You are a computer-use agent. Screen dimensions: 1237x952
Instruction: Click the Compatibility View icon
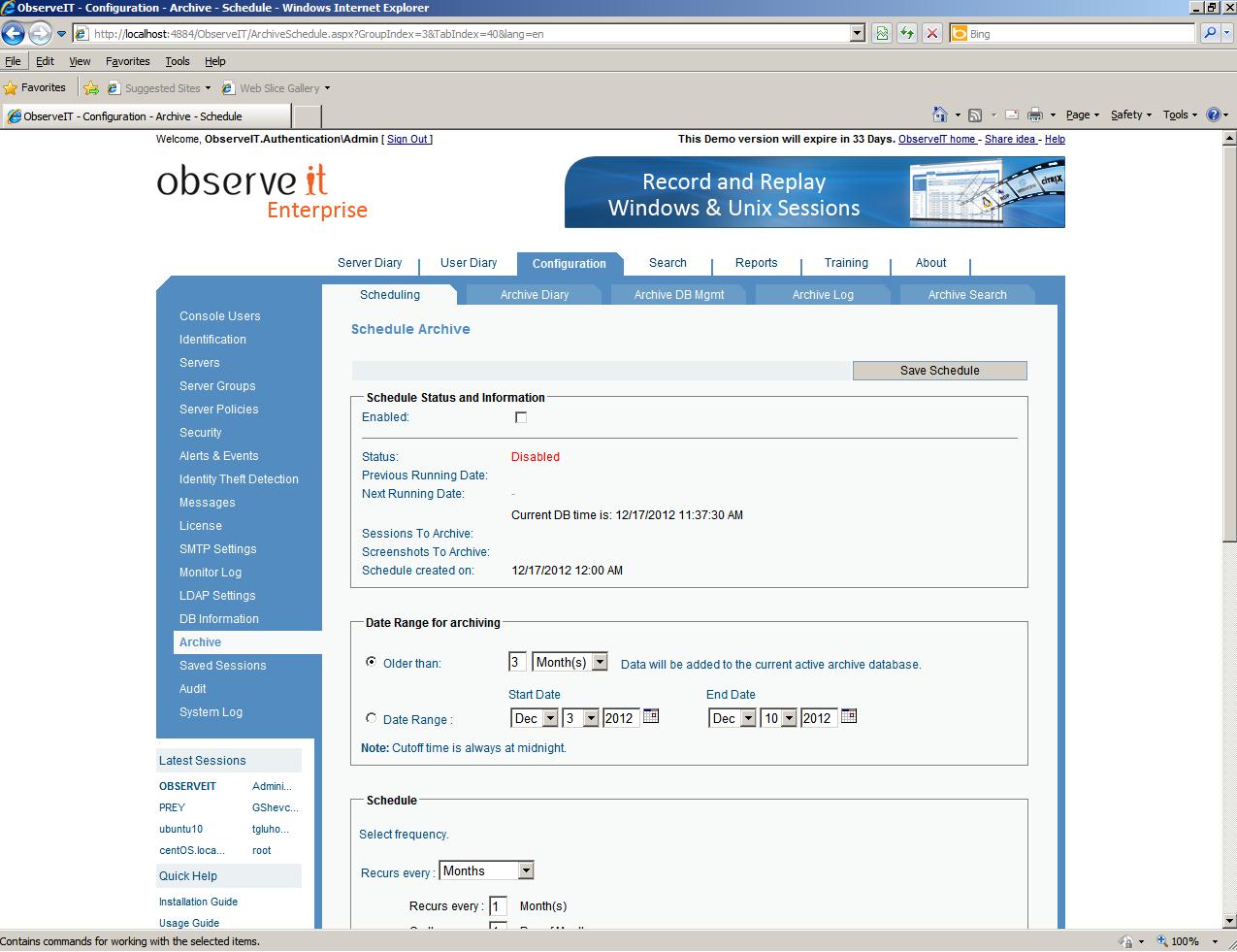(x=882, y=33)
